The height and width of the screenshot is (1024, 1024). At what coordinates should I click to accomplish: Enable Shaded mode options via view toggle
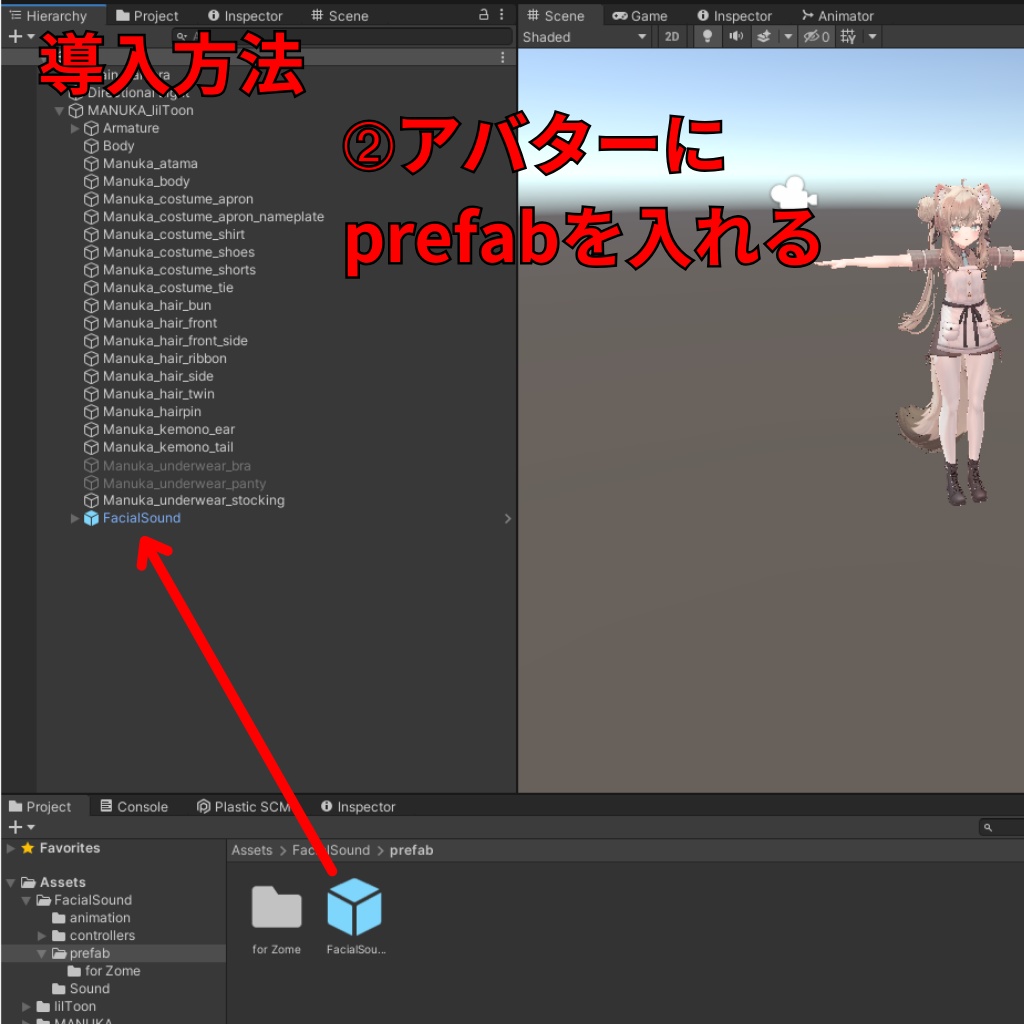tap(643, 37)
